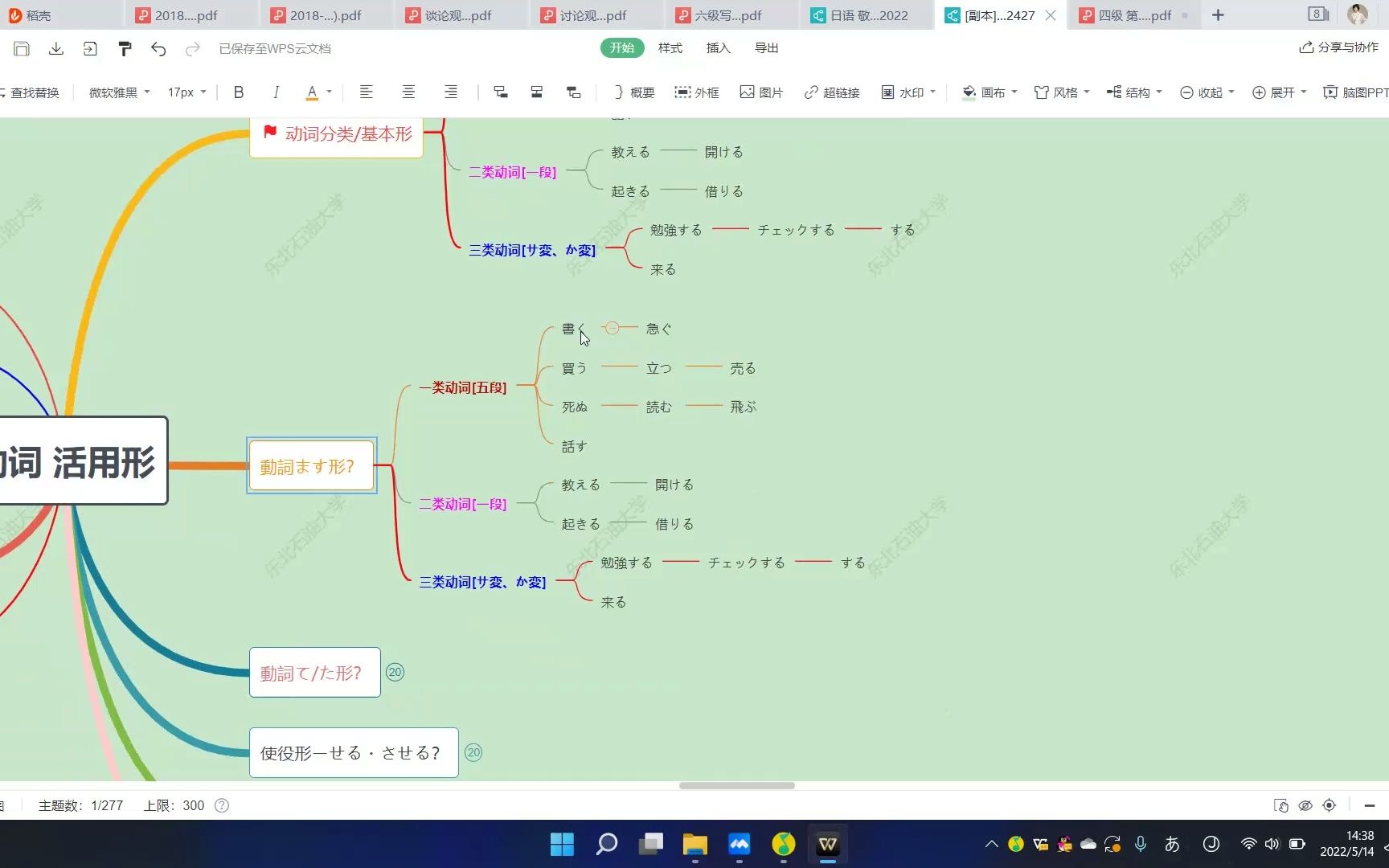Toggle bold formatting for topic text
Image resolution: width=1389 pixels, height=868 pixels.
tap(239, 92)
